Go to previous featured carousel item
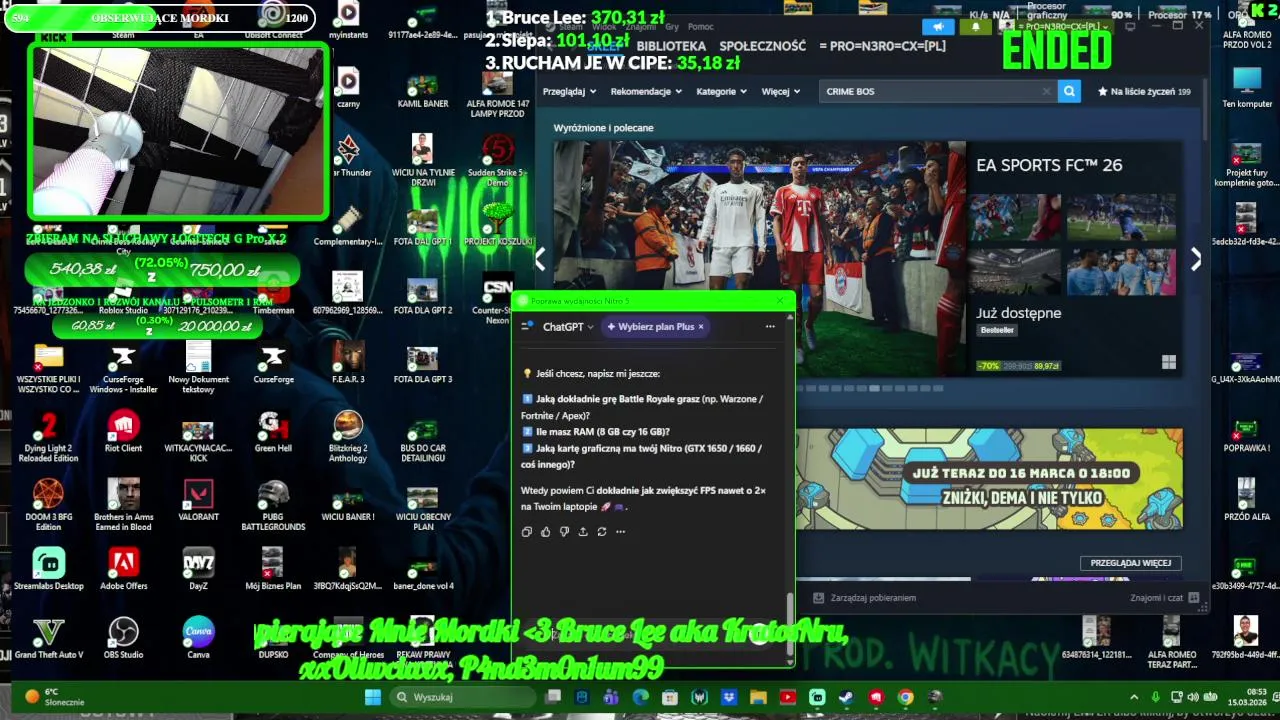1280x720 pixels. [x=540, y=259]
